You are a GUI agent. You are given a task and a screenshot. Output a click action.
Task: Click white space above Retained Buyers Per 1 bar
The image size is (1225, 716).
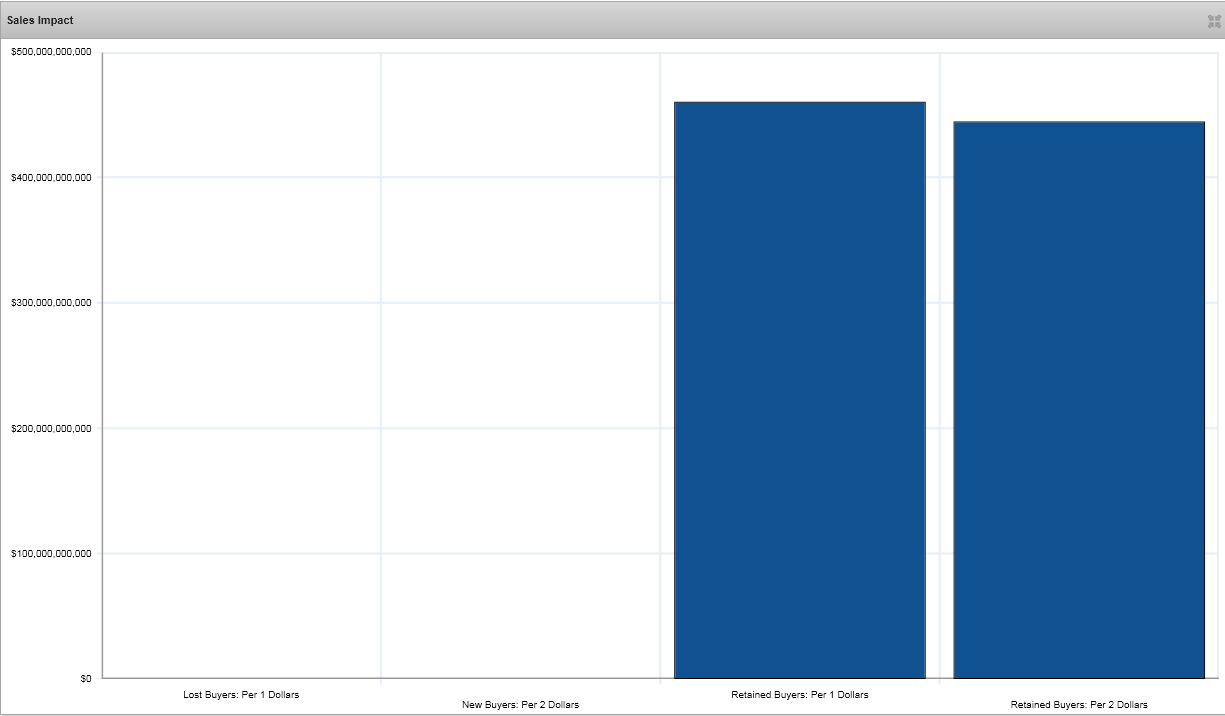coord(799,77)
